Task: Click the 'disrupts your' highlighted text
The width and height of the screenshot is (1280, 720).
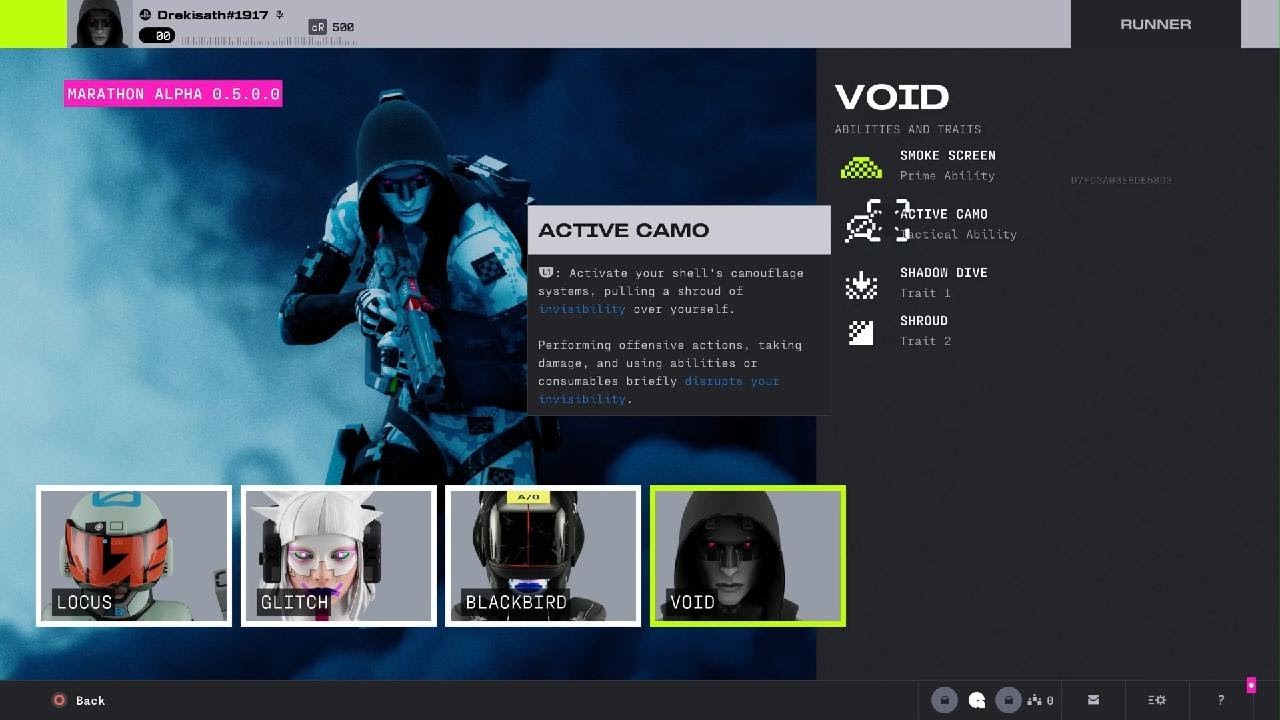Action: (732, 381)
